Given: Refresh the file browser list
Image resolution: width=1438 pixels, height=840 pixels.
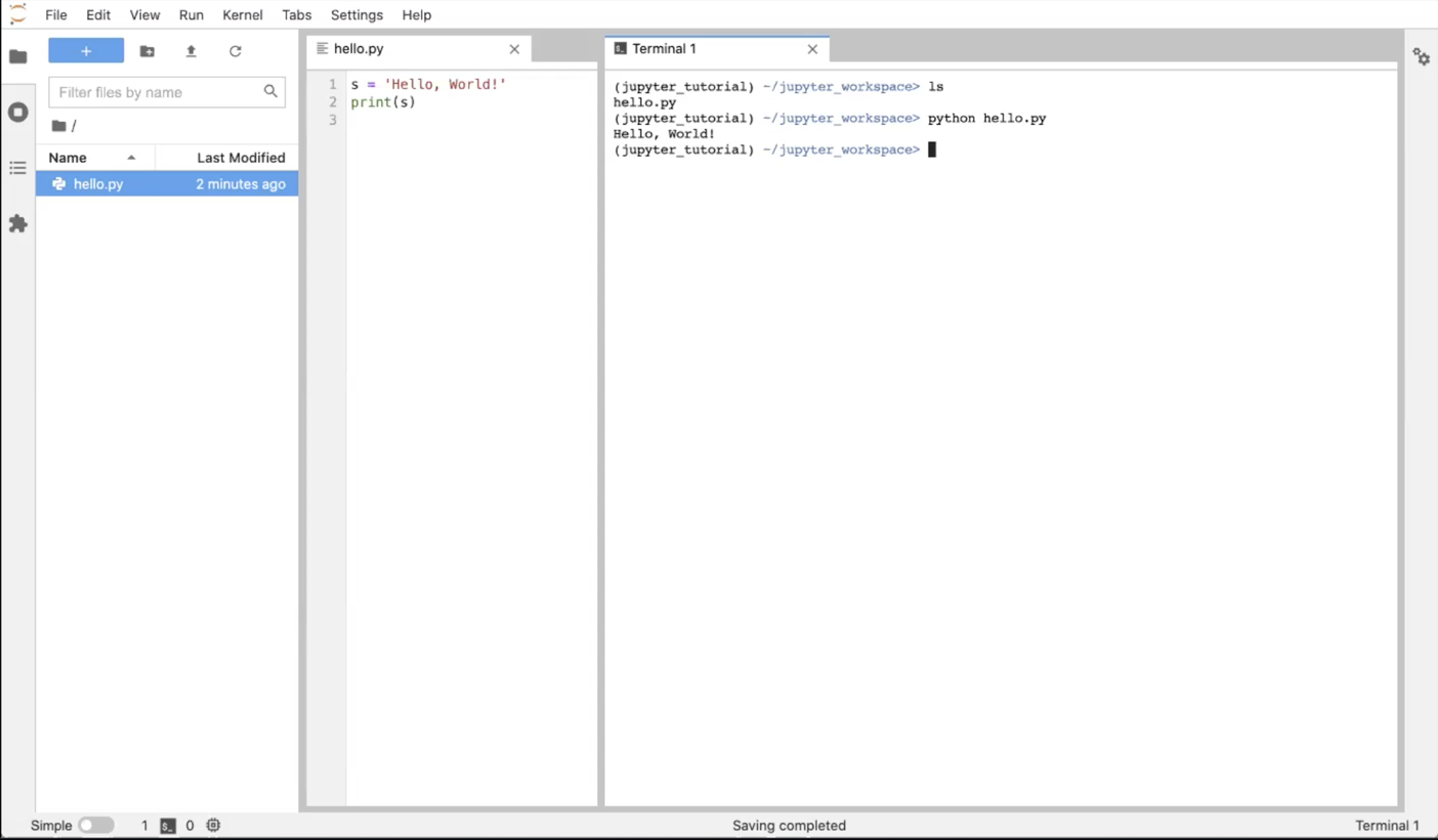Looking at the screenshot, I should (x=235, y=51).
